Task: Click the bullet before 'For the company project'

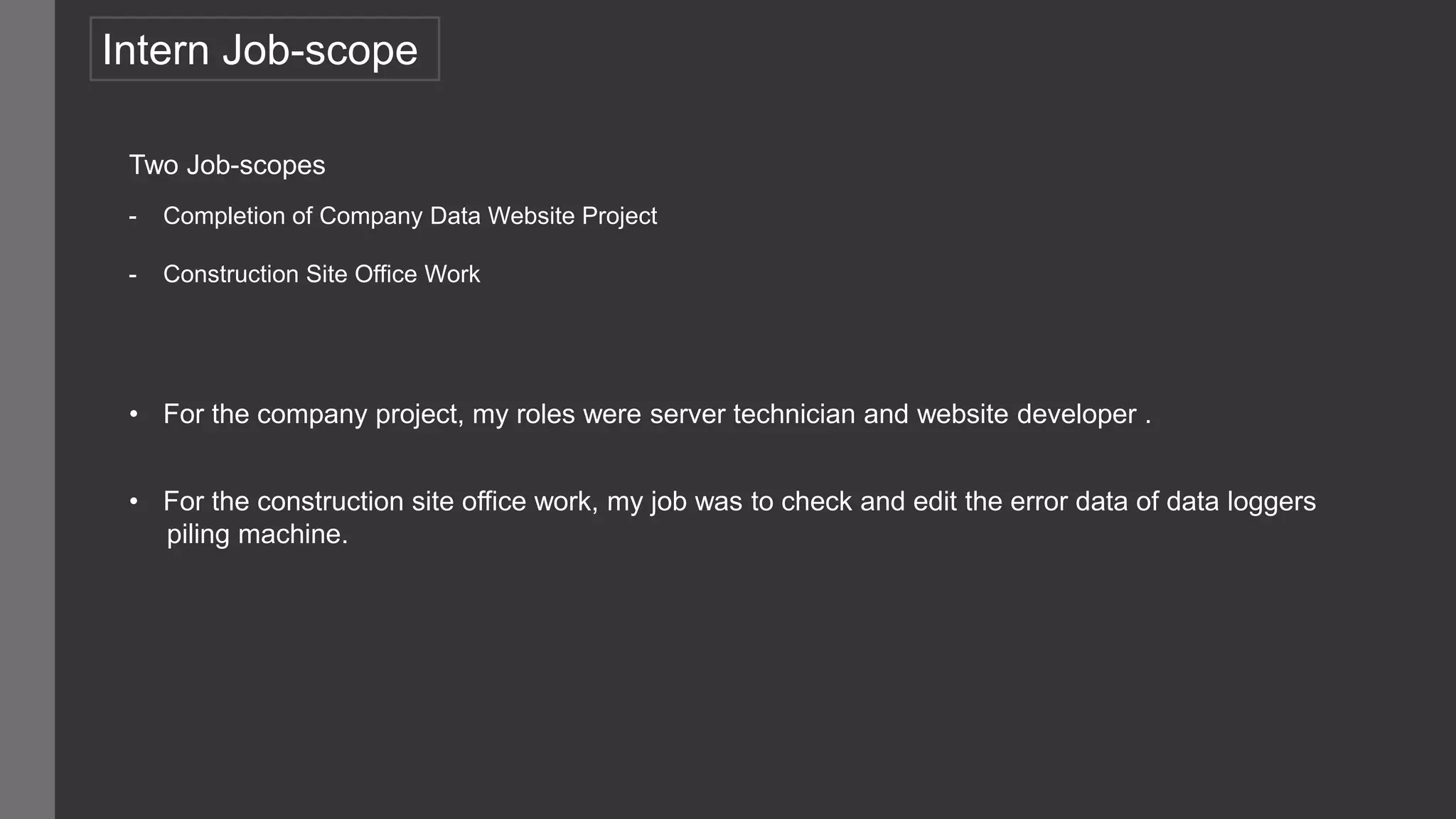Action: click(x=134, y=414)
